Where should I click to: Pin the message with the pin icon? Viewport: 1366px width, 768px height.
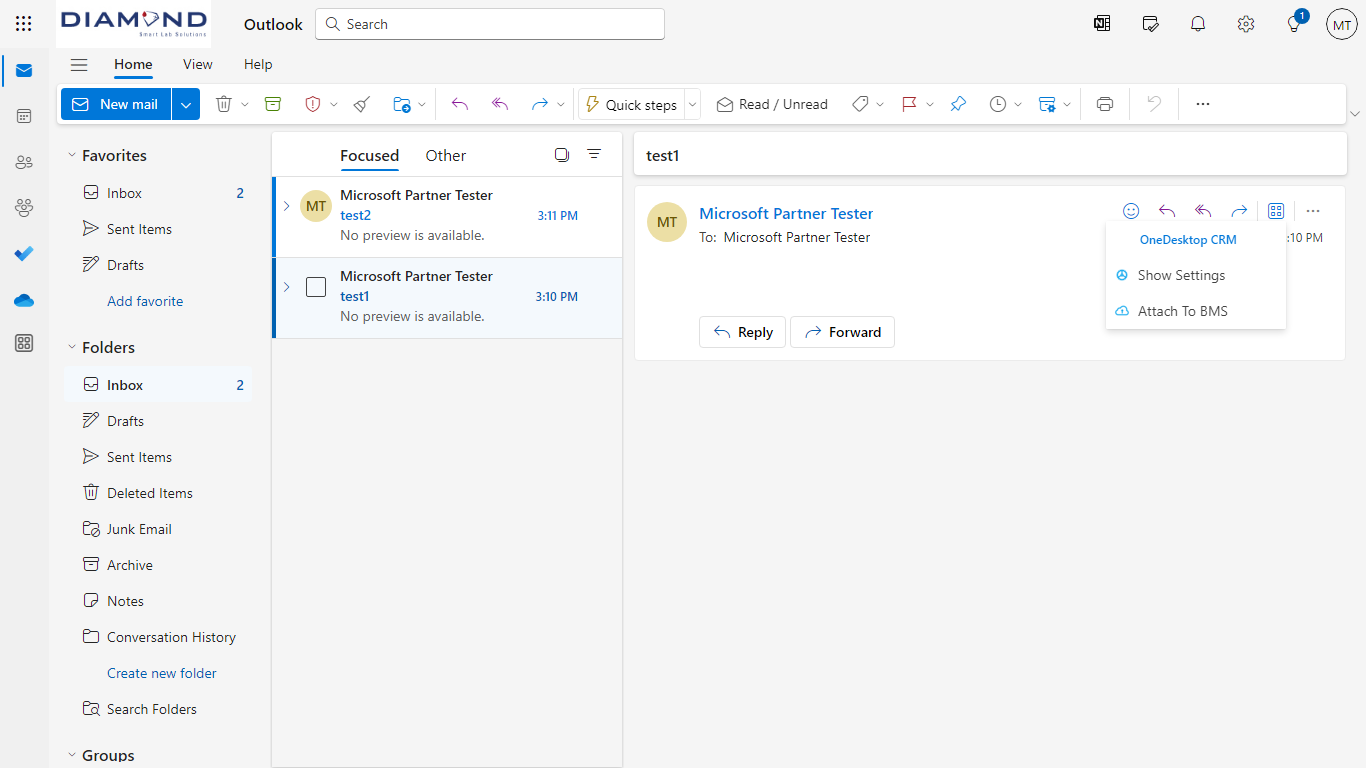point(958,104)
